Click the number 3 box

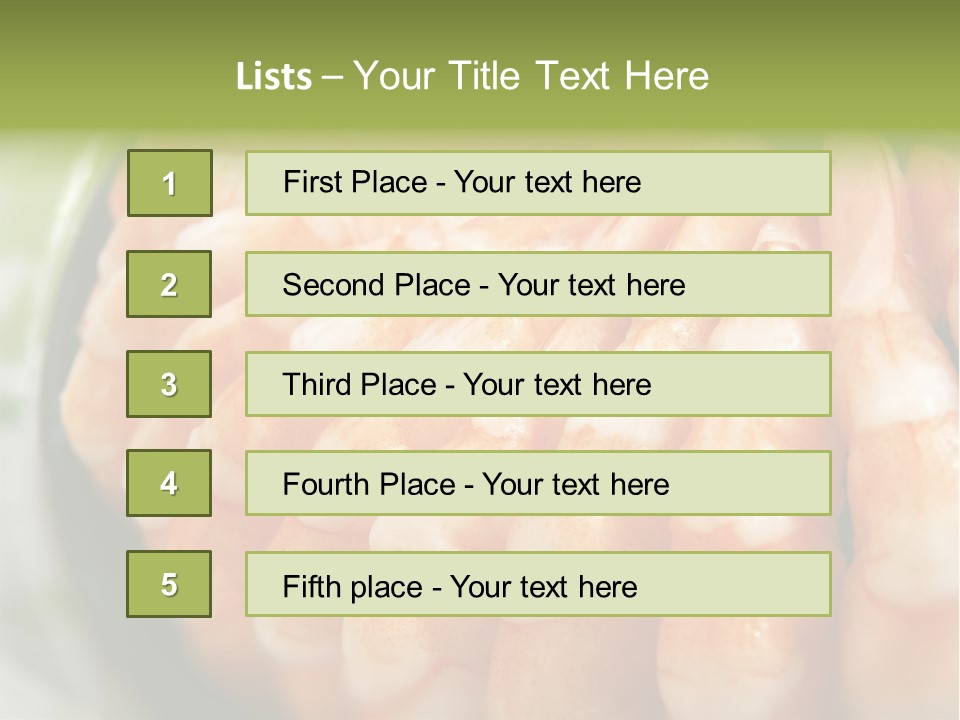click(x=169, y=384)
